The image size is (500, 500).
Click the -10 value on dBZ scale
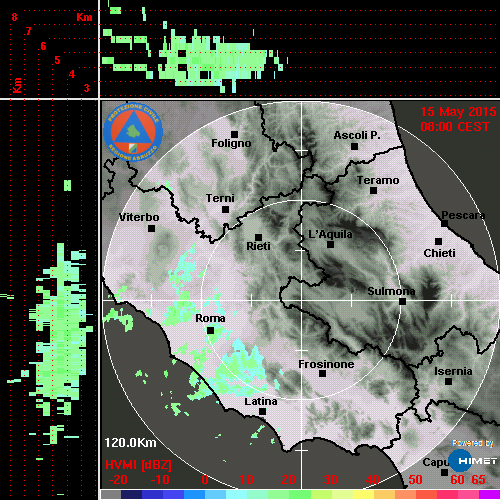(x=160, y=480)
